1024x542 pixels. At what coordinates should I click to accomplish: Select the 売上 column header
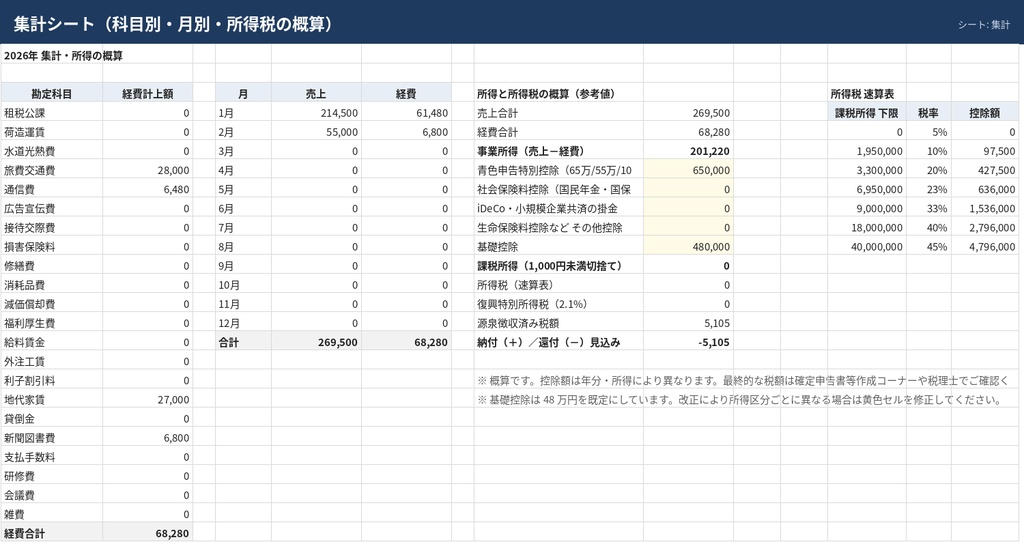(316, 93)
